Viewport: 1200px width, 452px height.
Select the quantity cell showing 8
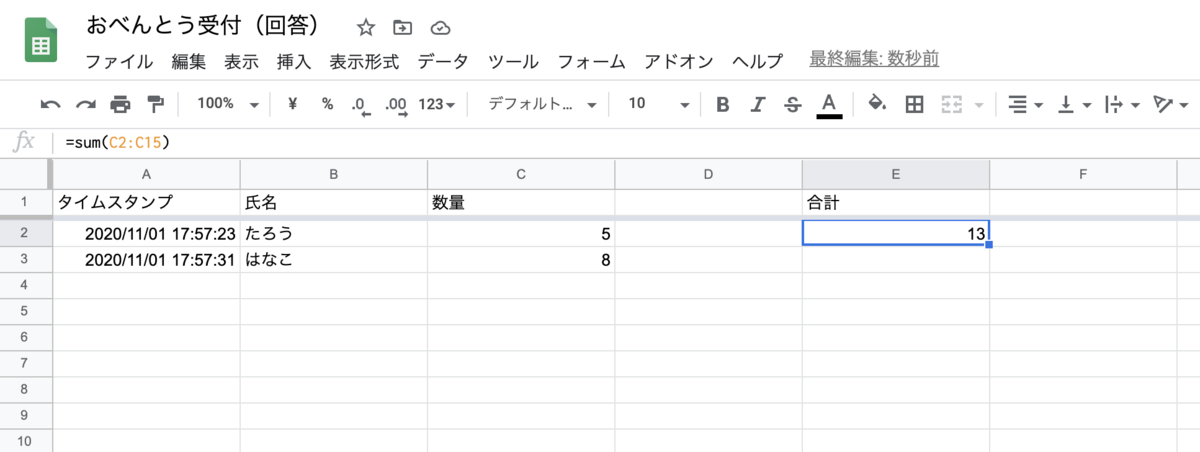tap(521, 259)
